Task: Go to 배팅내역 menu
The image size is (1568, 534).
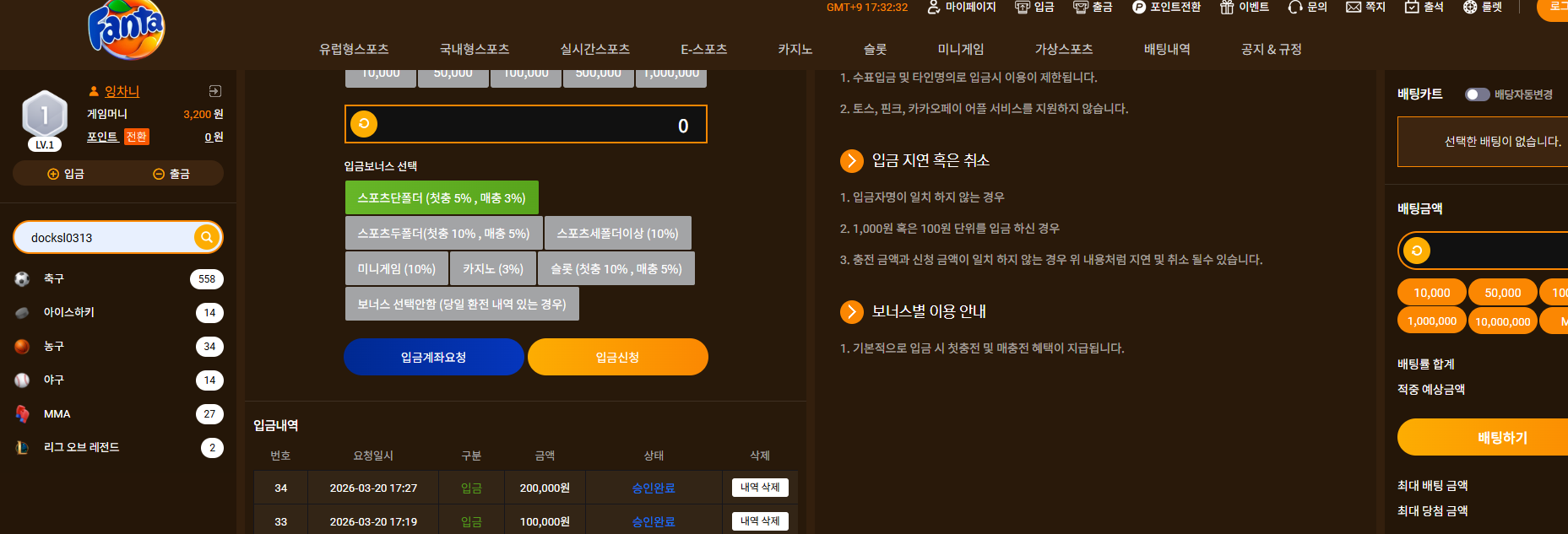Action: point(1167,49)
